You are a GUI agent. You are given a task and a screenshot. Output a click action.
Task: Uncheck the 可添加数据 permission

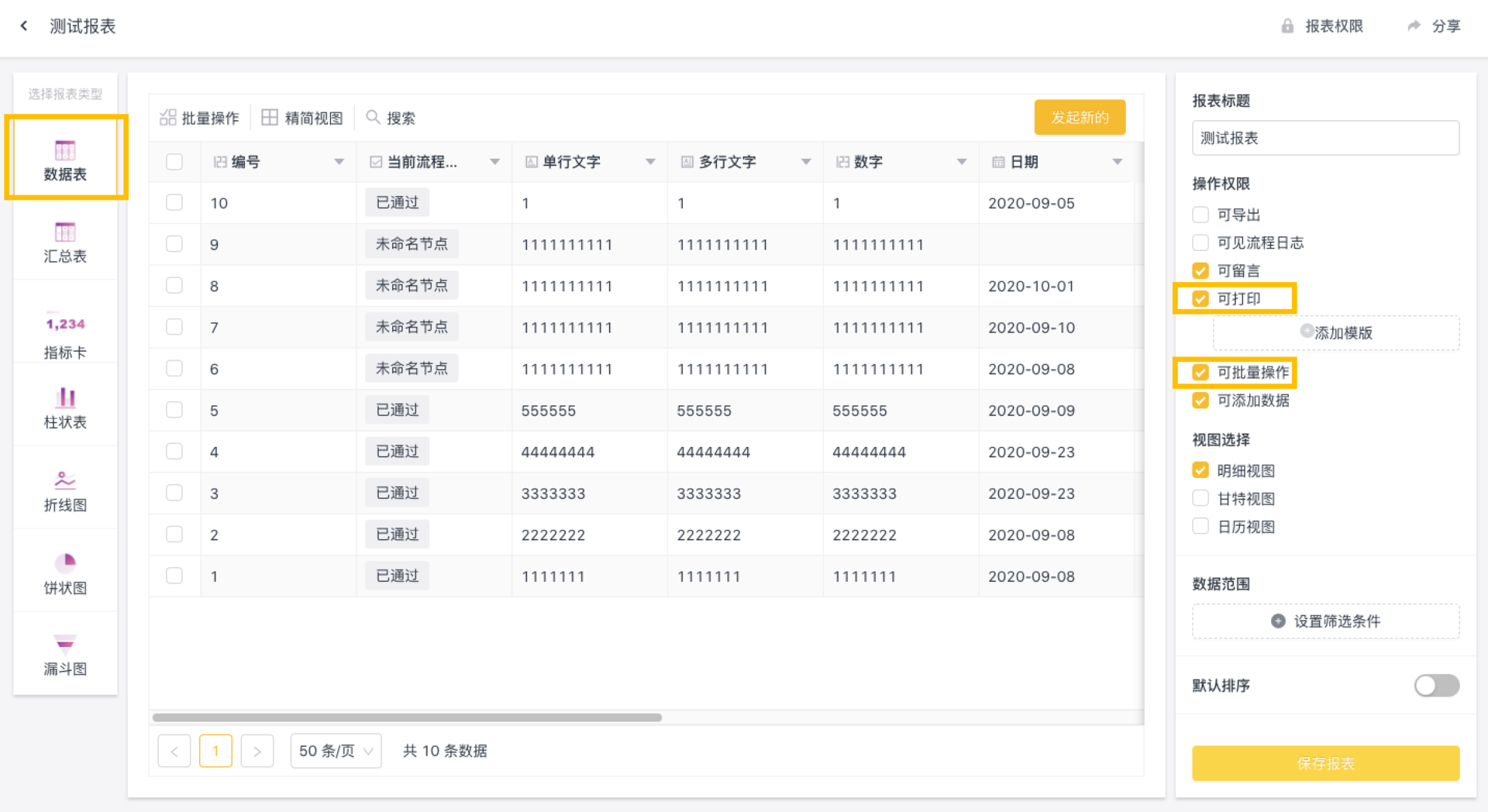(x=1200, y=401)
